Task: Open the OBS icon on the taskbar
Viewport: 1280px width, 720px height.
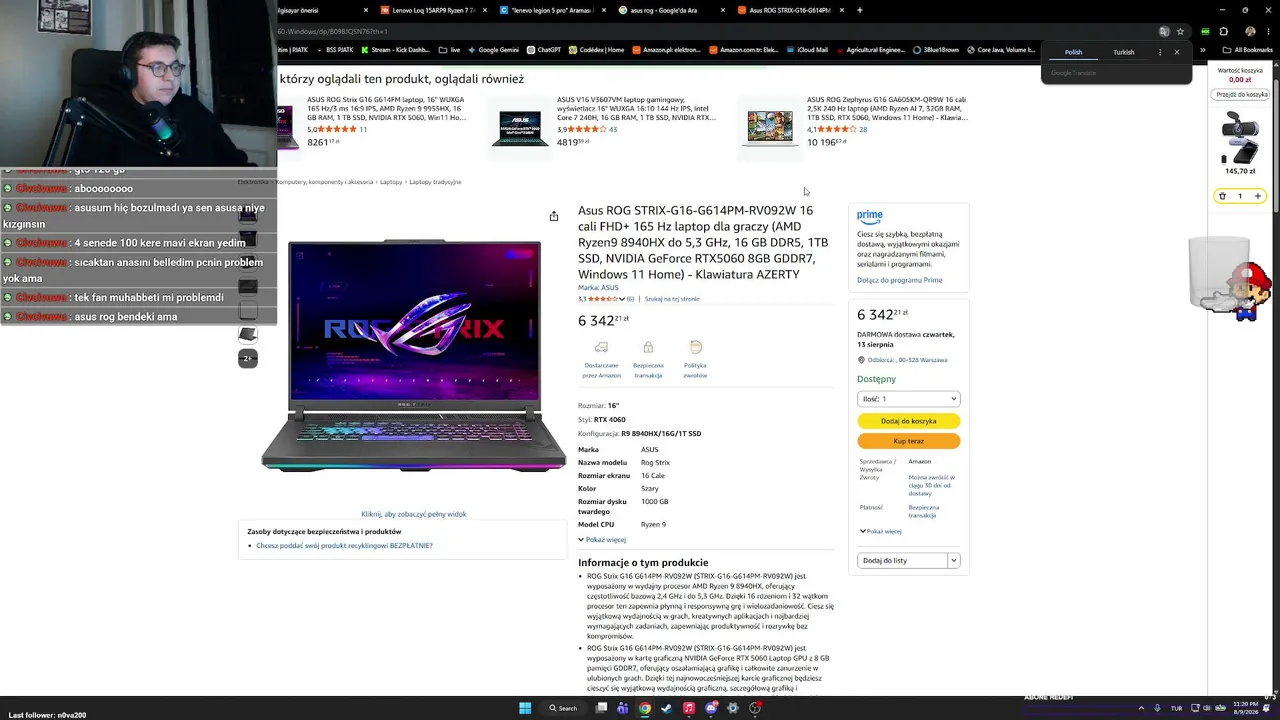Action: 755,708
